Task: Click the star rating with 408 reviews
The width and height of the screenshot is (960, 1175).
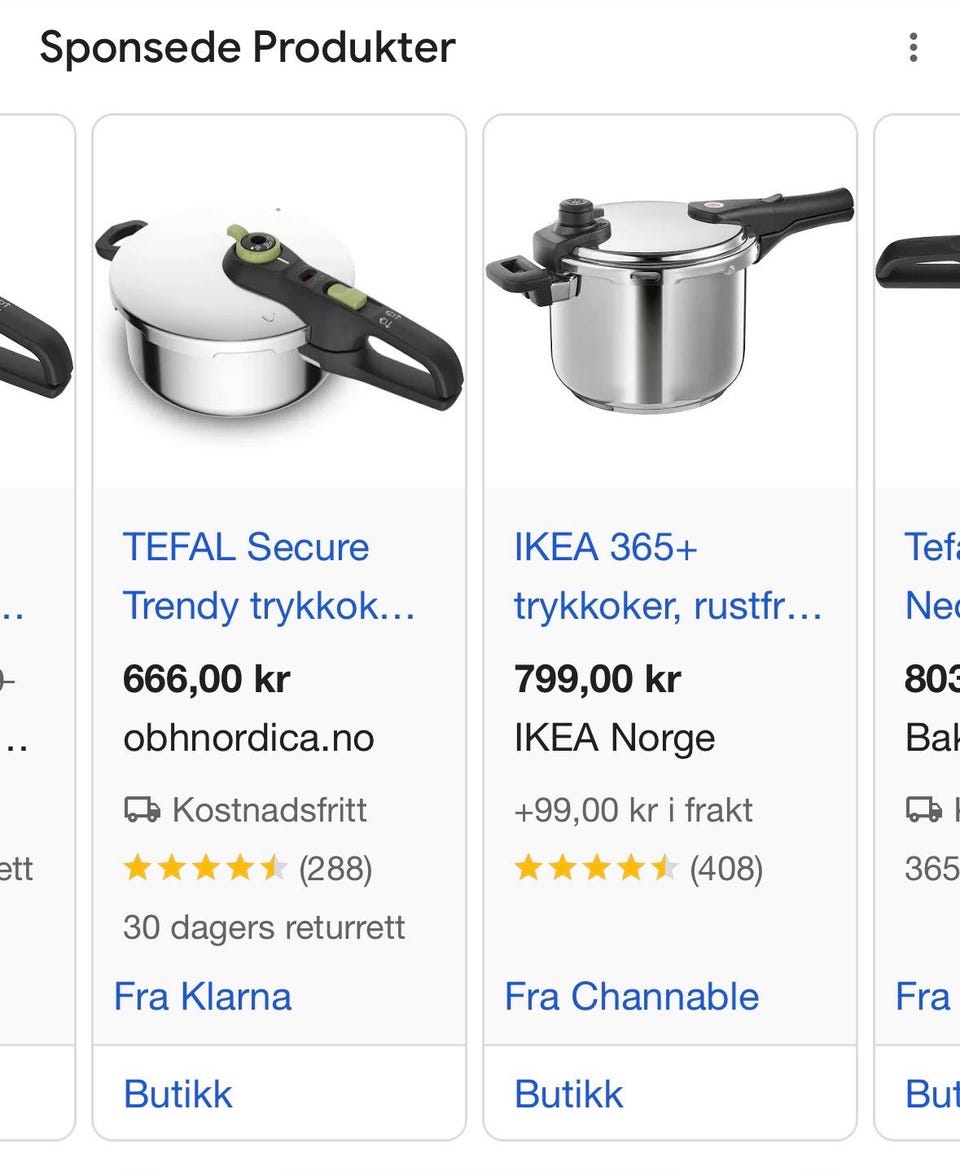Action: 596,869
